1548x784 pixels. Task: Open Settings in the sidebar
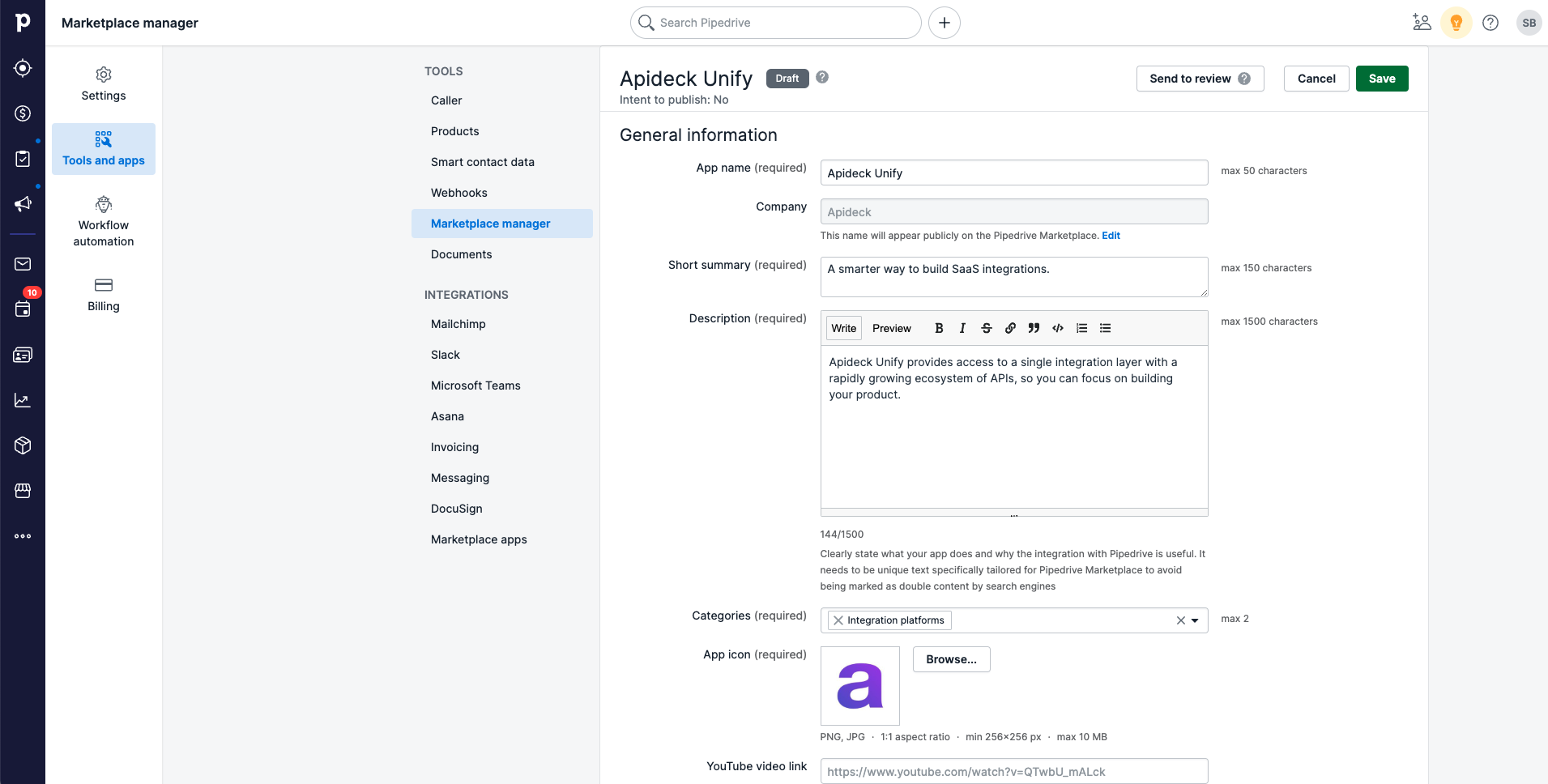coord(104,84)
